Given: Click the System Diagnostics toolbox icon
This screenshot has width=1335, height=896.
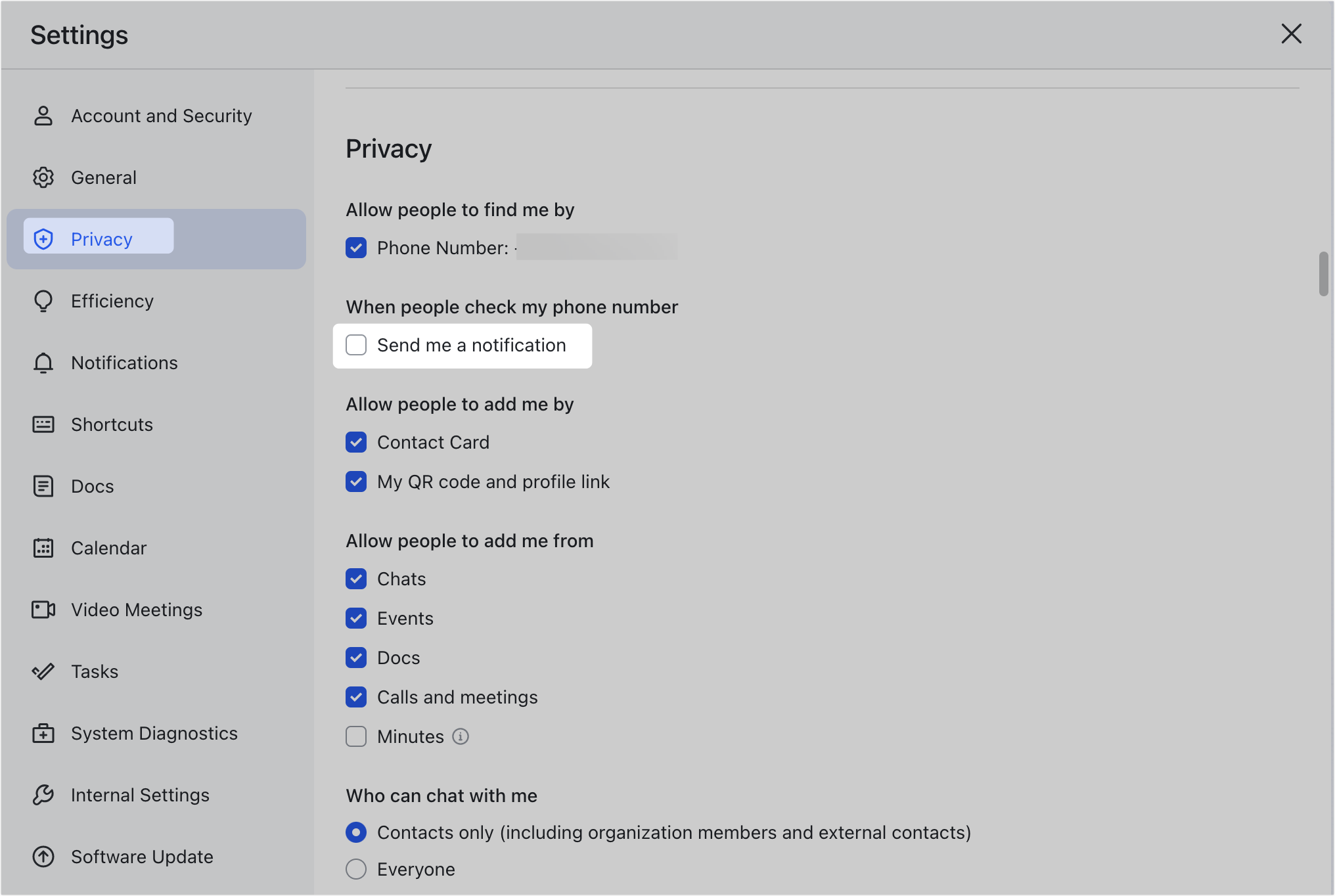Looking at the screenshot, I should point(43,733).
